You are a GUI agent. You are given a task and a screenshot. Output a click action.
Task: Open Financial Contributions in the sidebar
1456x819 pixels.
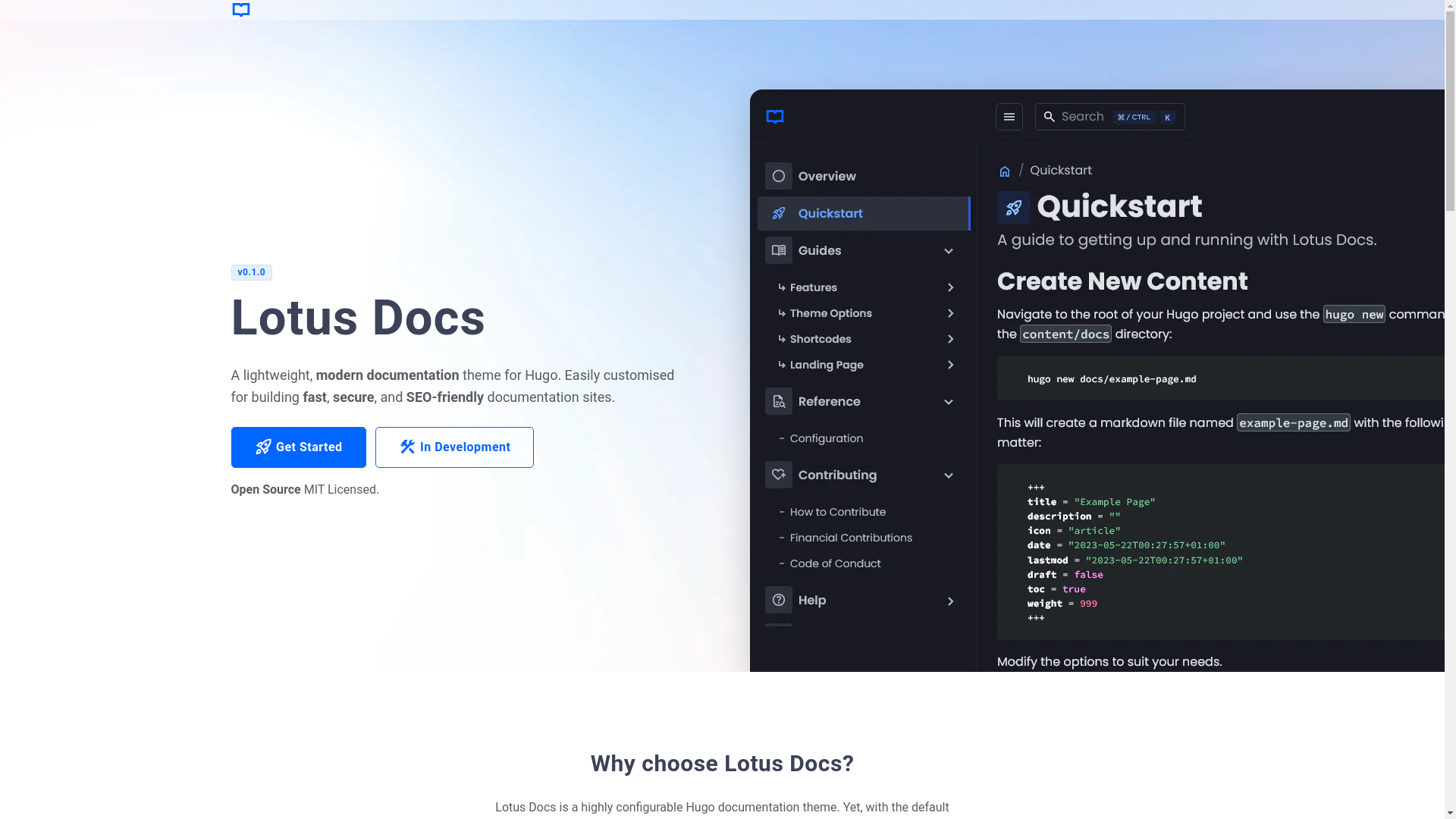tap(851, 538)
